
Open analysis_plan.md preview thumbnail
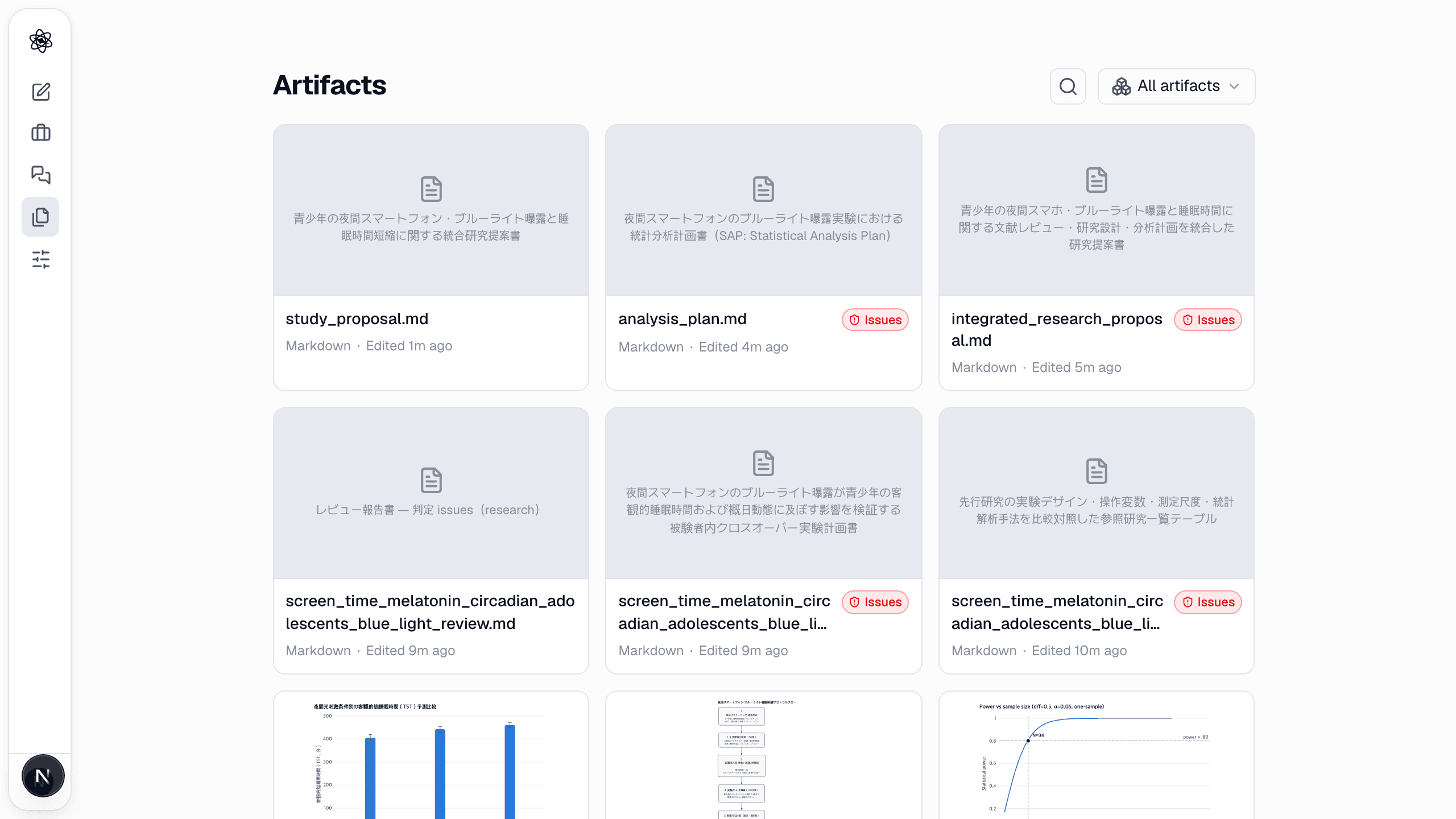pos(763,210)
